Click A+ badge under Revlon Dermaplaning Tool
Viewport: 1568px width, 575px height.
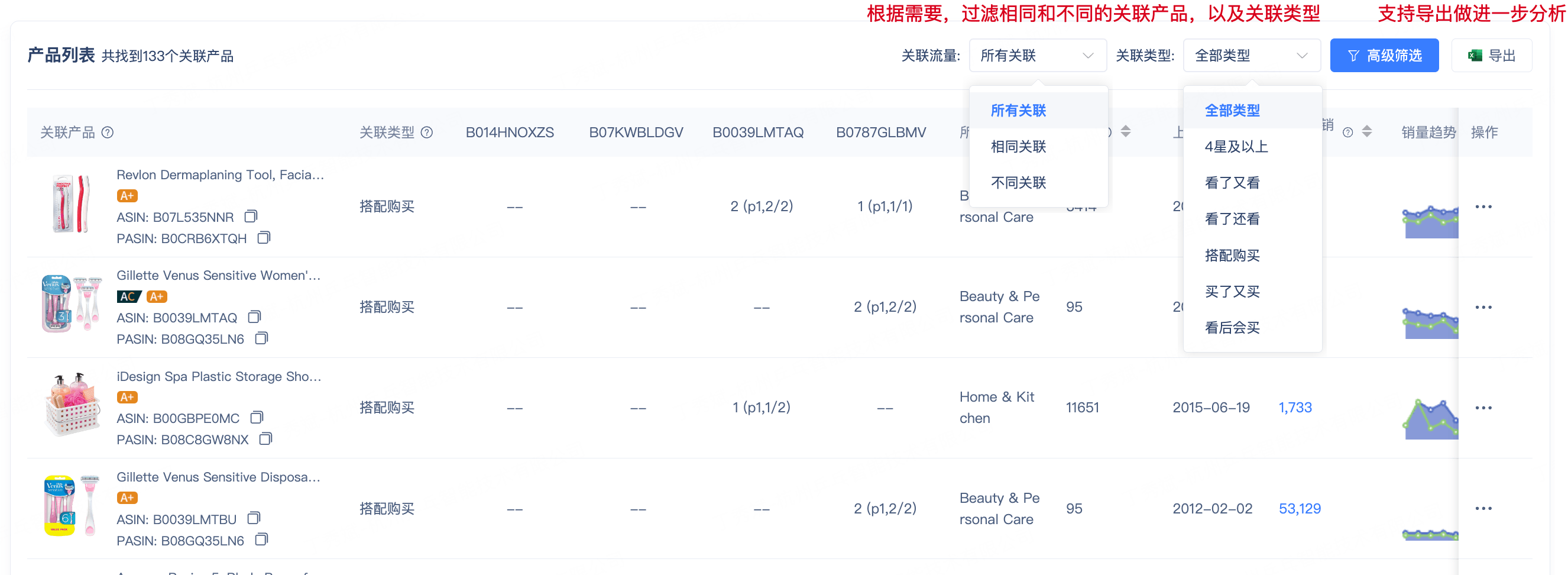point(127,196)
